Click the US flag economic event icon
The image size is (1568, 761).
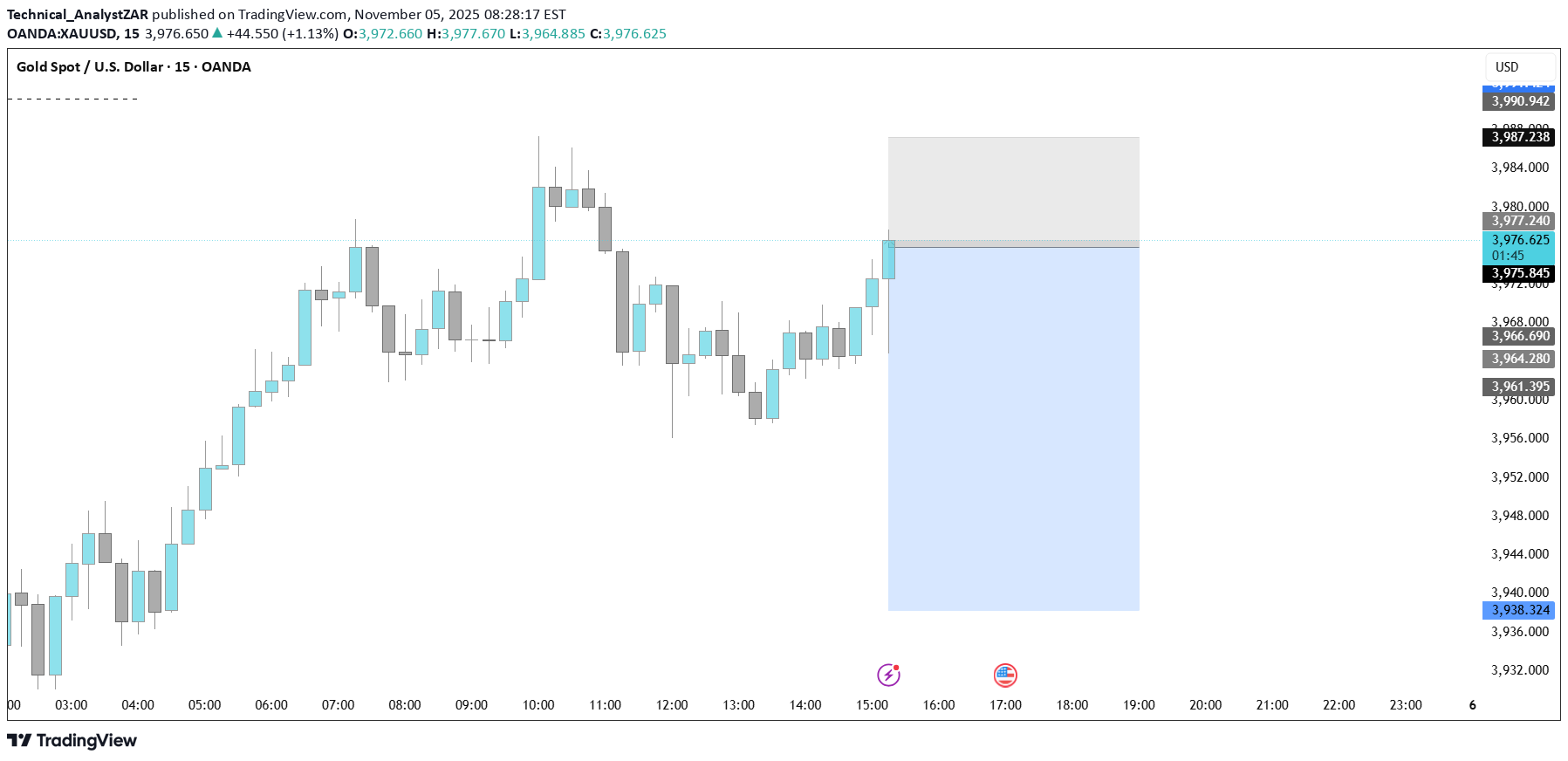(1005, 675)
